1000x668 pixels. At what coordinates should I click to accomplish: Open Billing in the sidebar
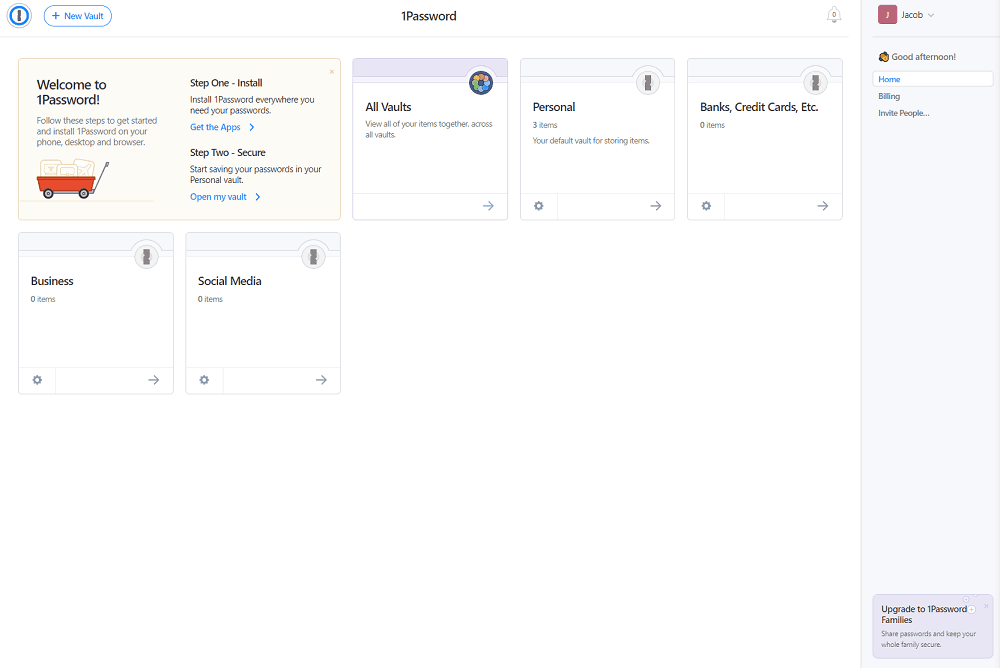(889, 96)
